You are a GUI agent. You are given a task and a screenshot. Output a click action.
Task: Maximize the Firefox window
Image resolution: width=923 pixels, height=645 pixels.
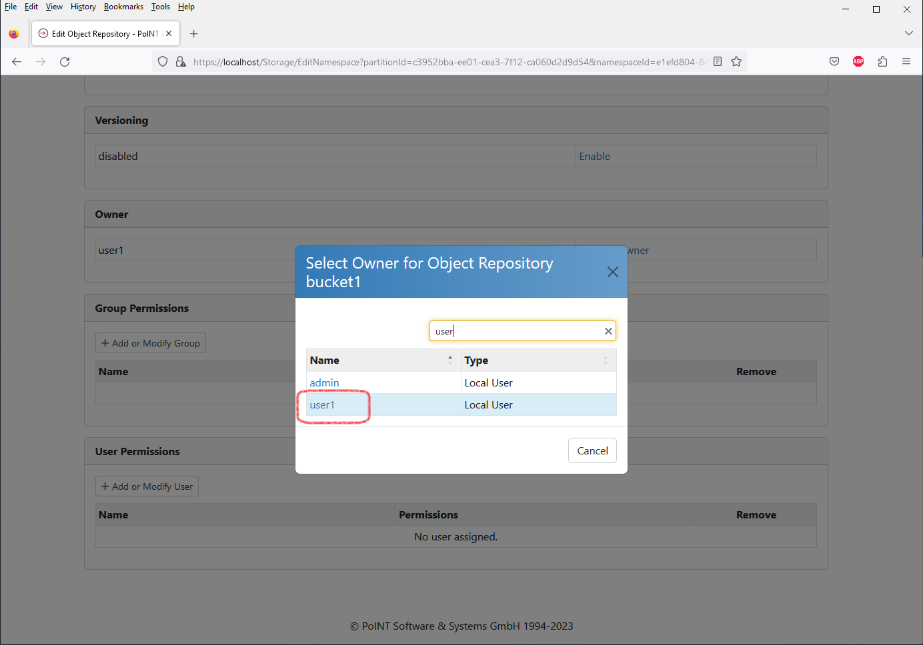(x=876, y=9)
